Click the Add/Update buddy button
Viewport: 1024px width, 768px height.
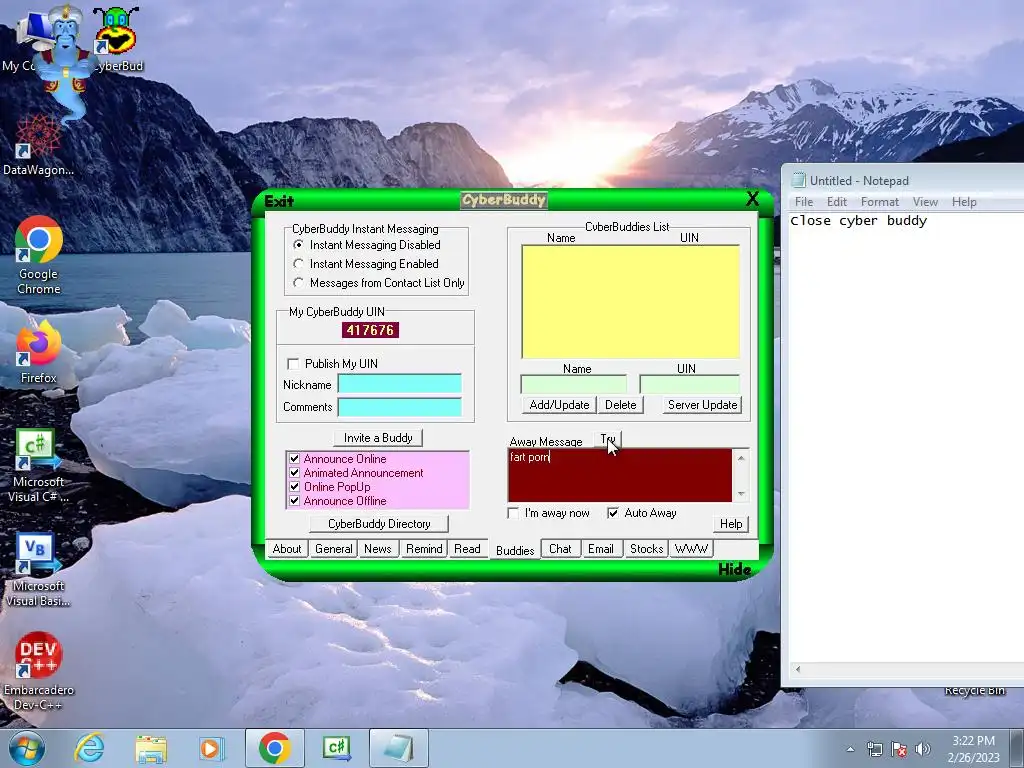pyautogui.click(x=559, y=405)
